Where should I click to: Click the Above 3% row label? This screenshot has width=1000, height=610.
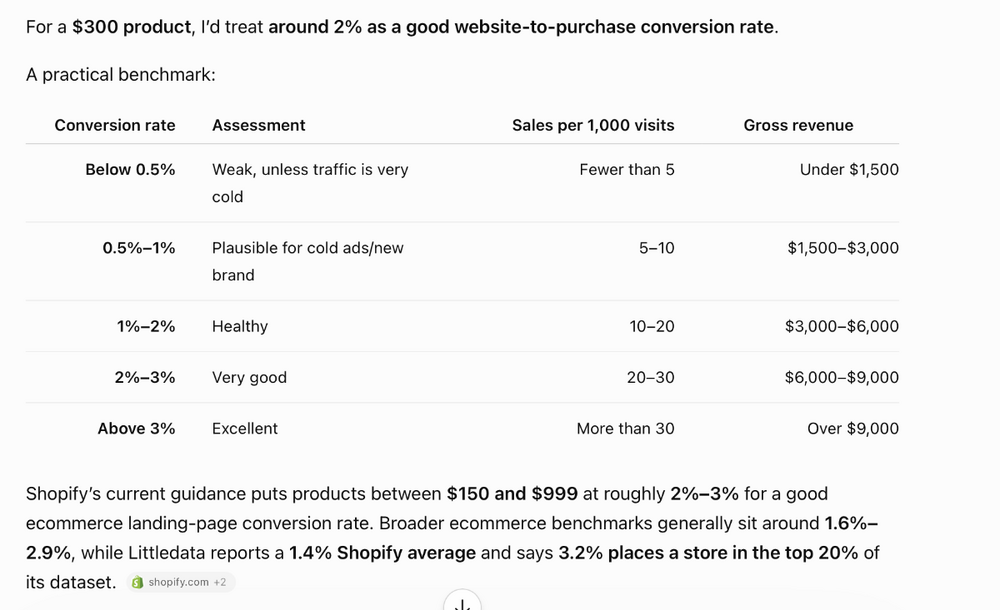pos(136,429)
